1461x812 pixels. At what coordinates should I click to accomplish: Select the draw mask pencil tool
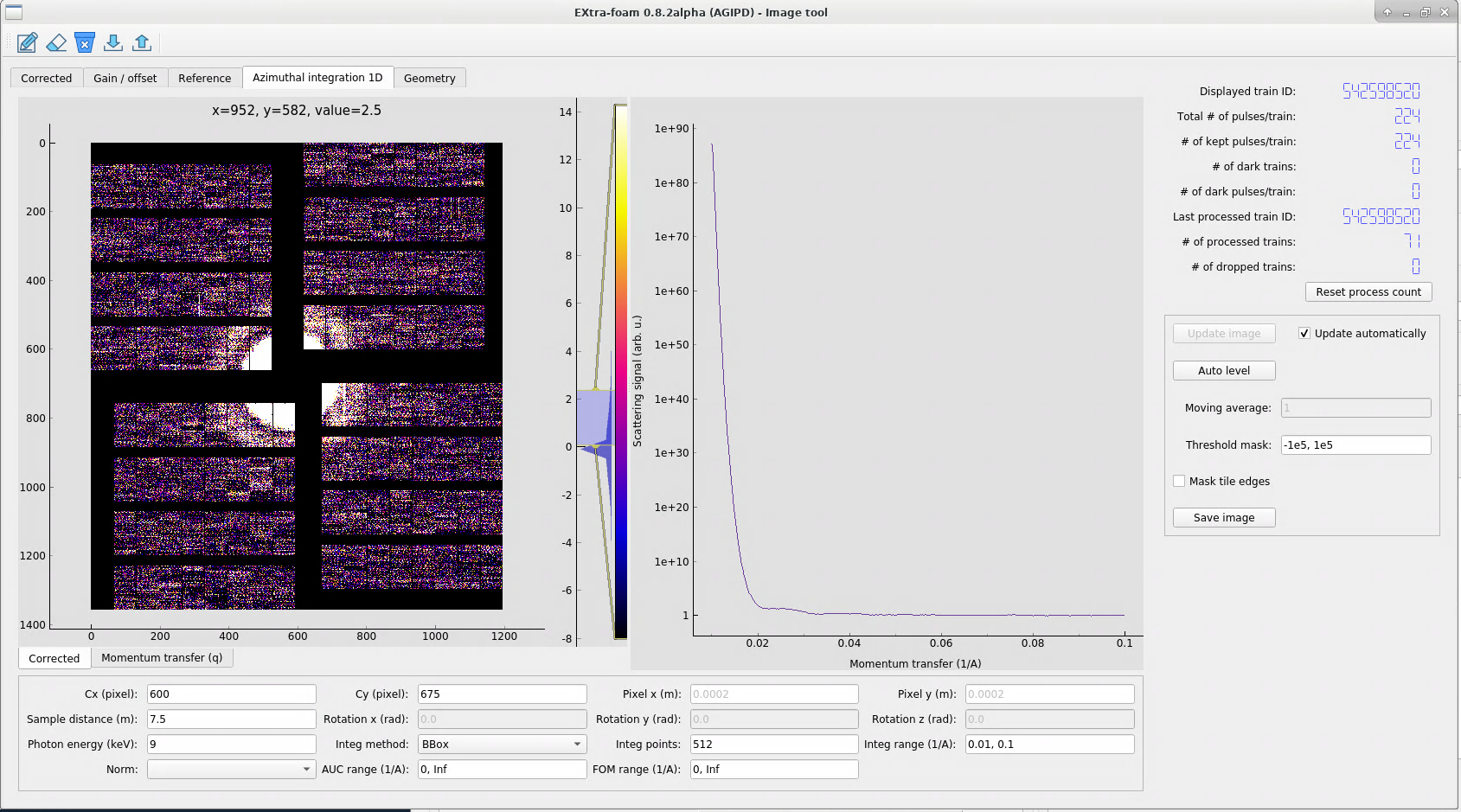pos(27,42)
